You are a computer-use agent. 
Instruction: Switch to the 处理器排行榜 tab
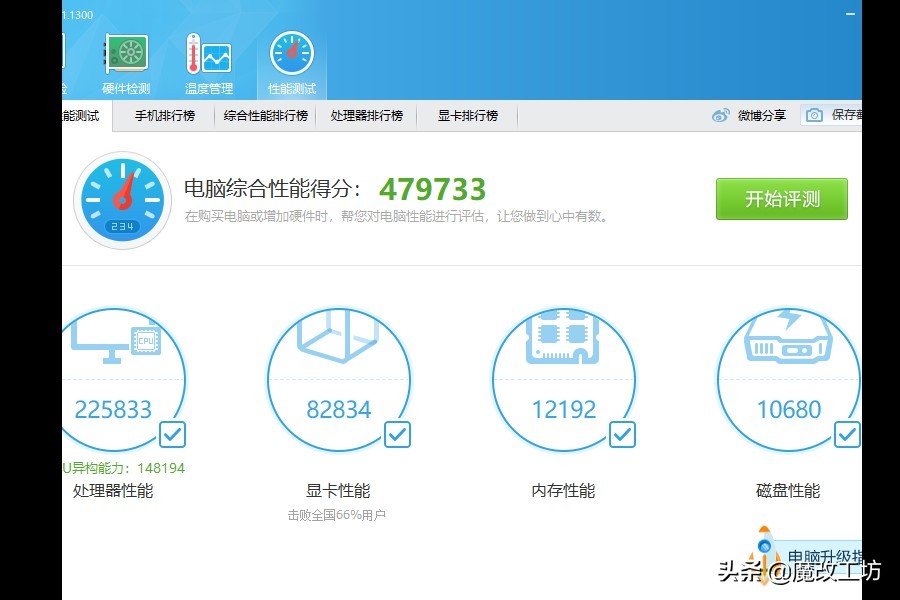click(367, 116)
